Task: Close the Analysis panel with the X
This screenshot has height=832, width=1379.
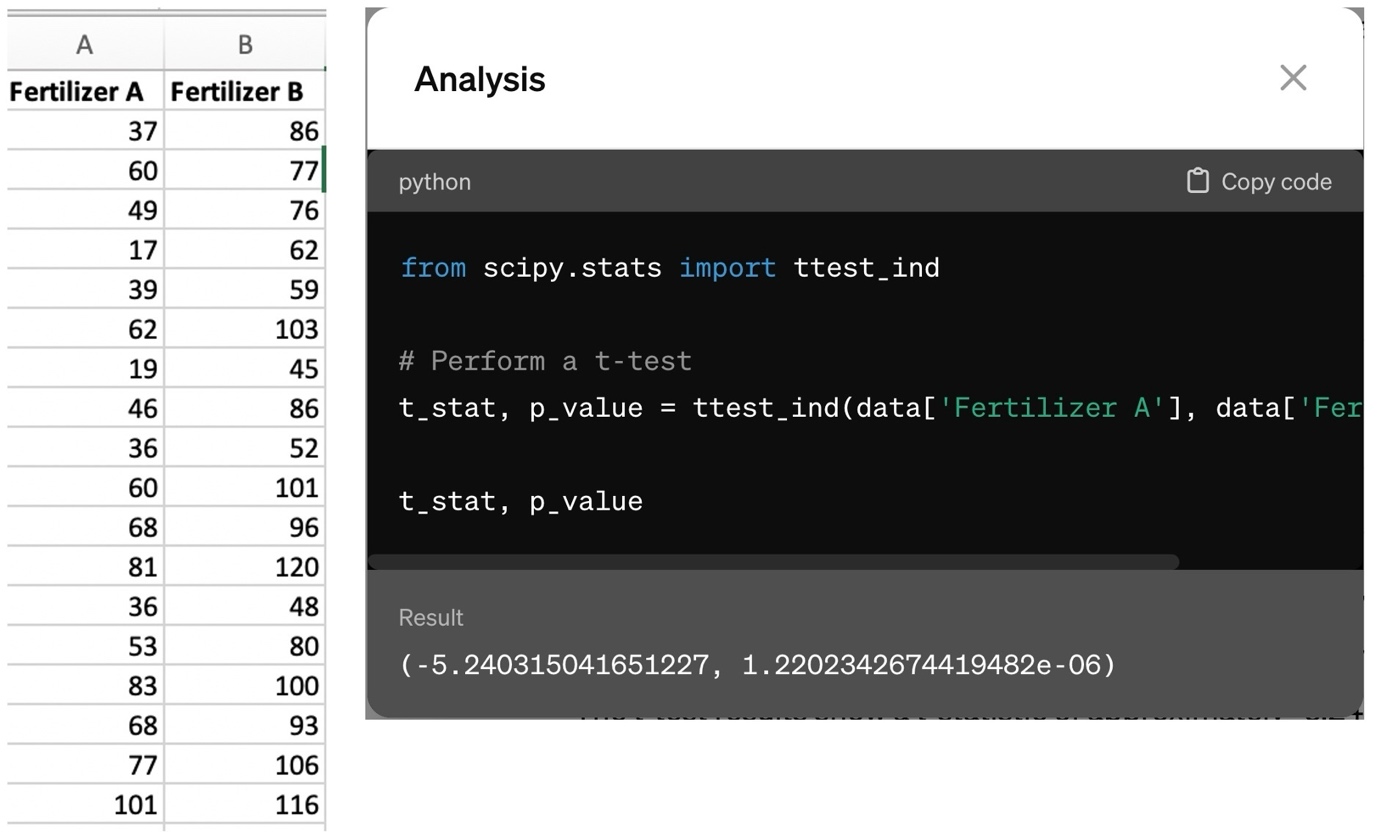Action: tap(1292, 78)
